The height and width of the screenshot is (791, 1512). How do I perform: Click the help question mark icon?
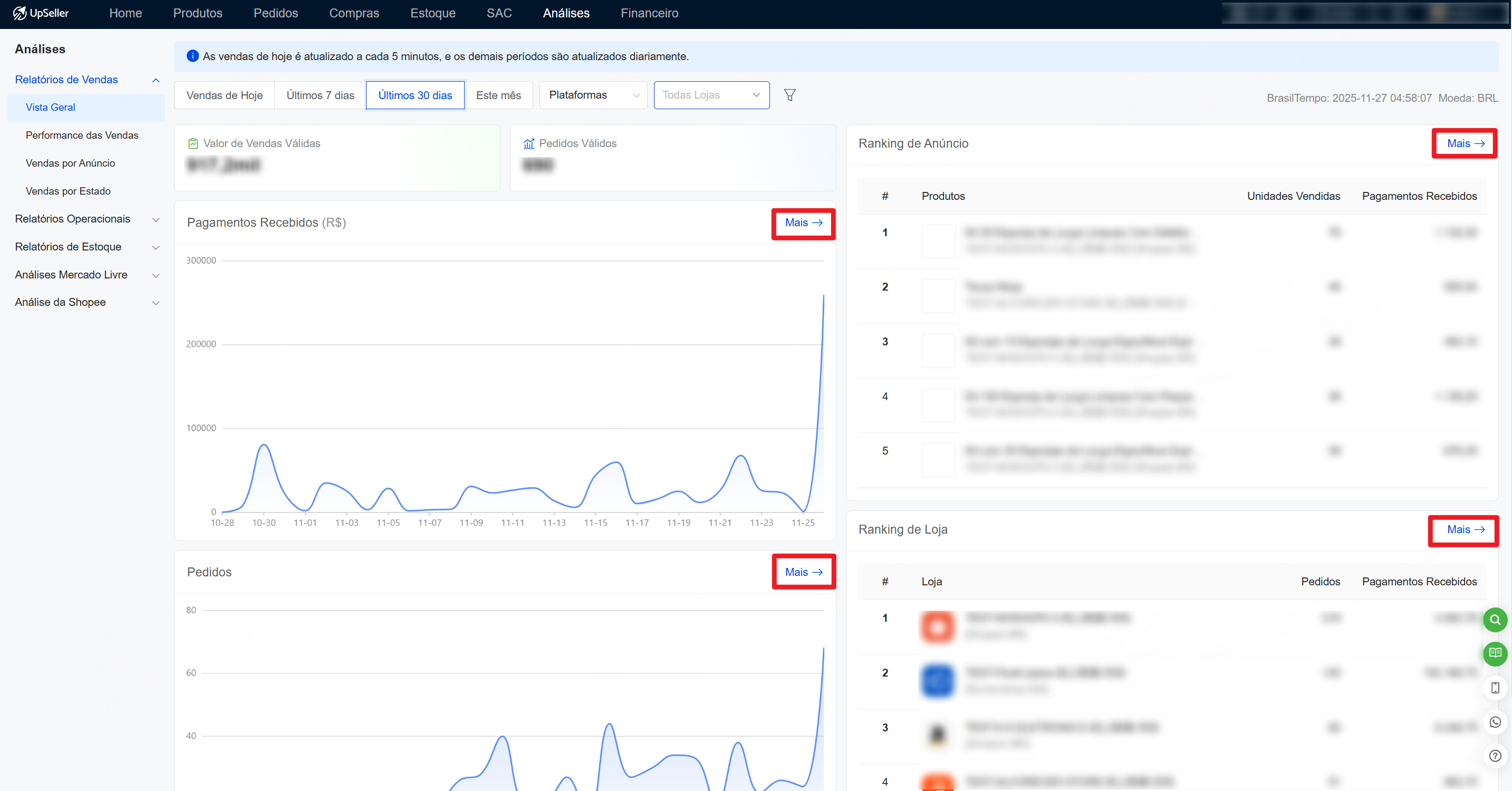coord(1495,756)
